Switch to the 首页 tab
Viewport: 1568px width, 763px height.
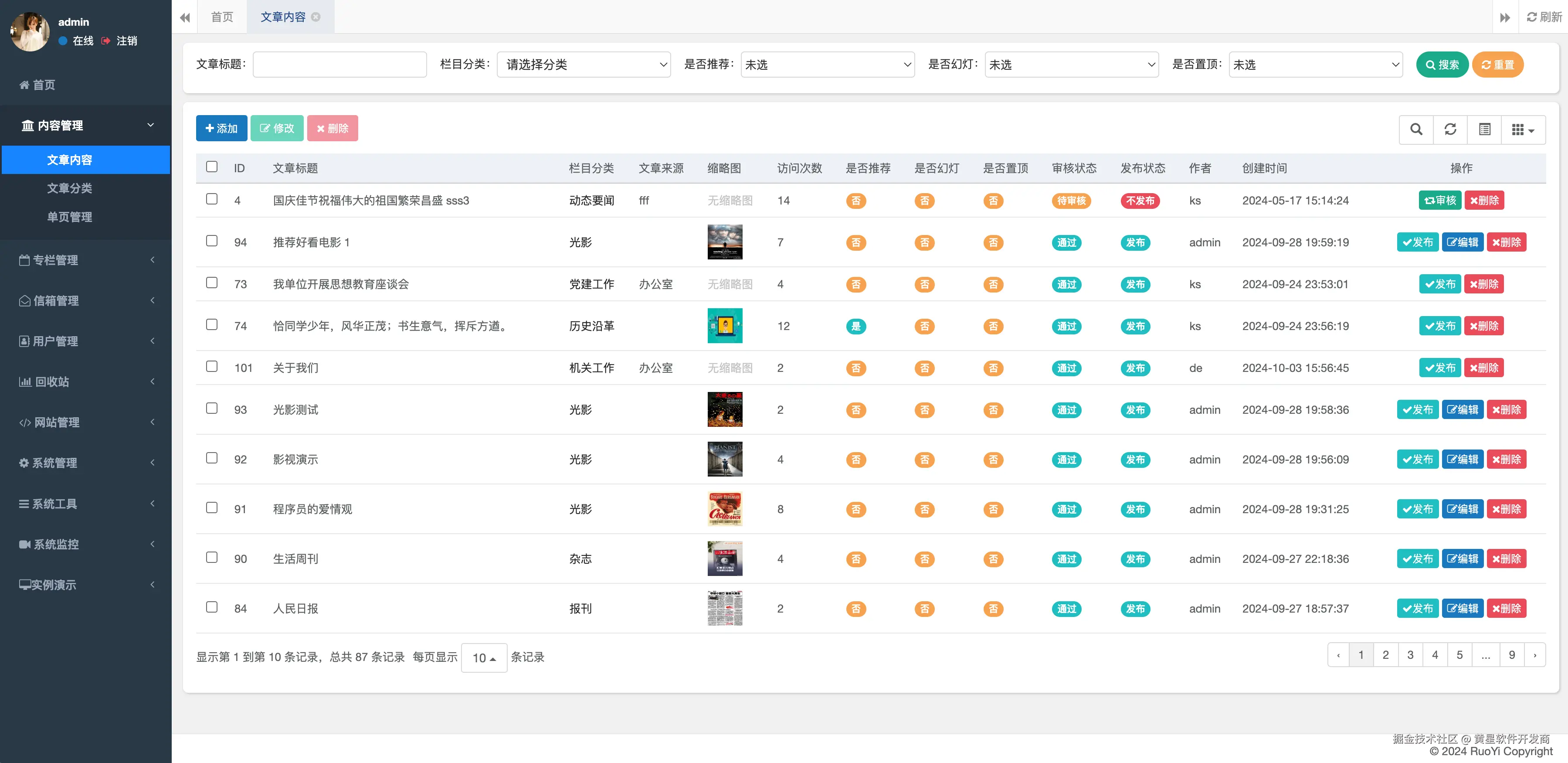[x=222, y=17]
